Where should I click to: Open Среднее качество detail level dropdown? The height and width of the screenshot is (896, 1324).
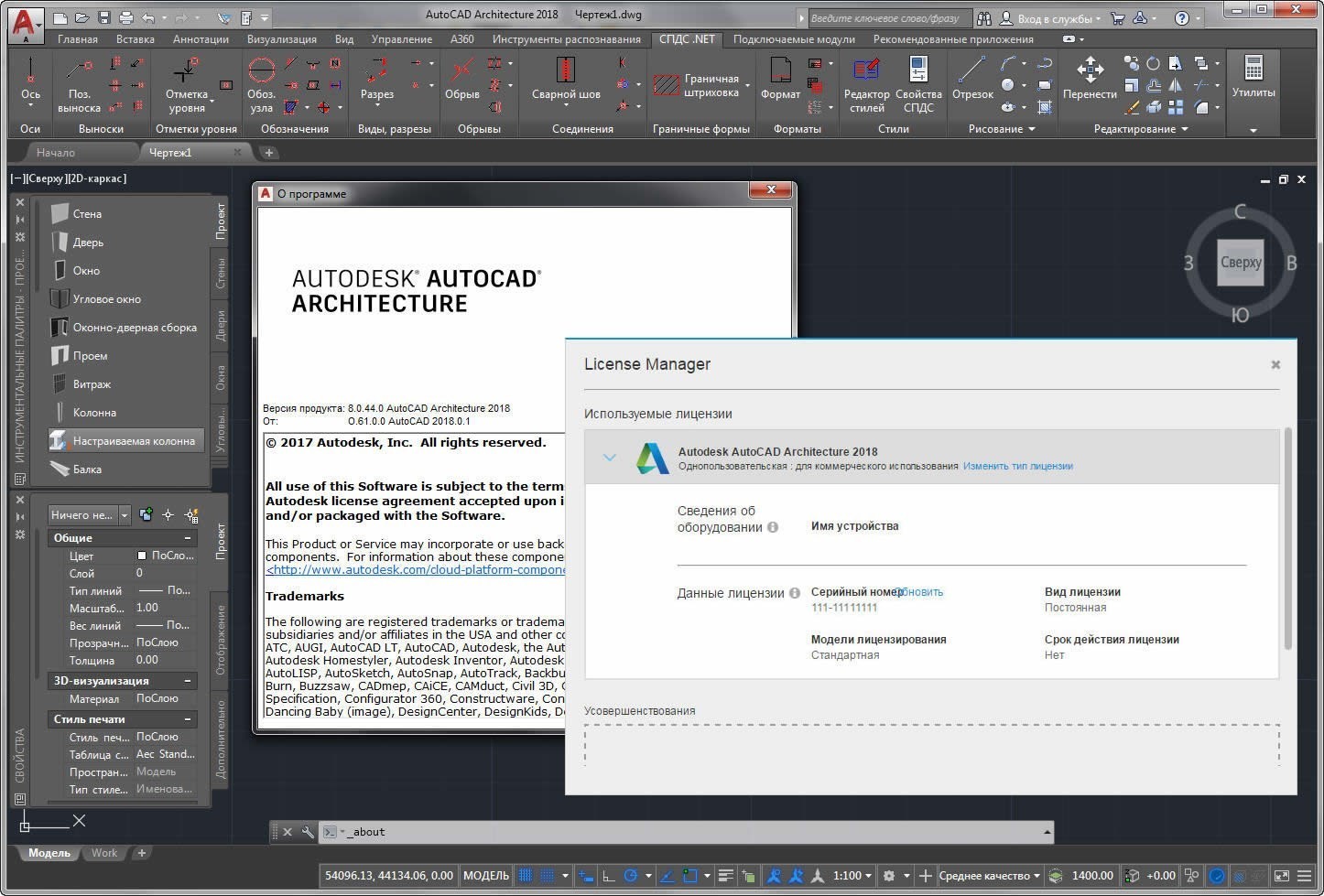coord(989,876)
